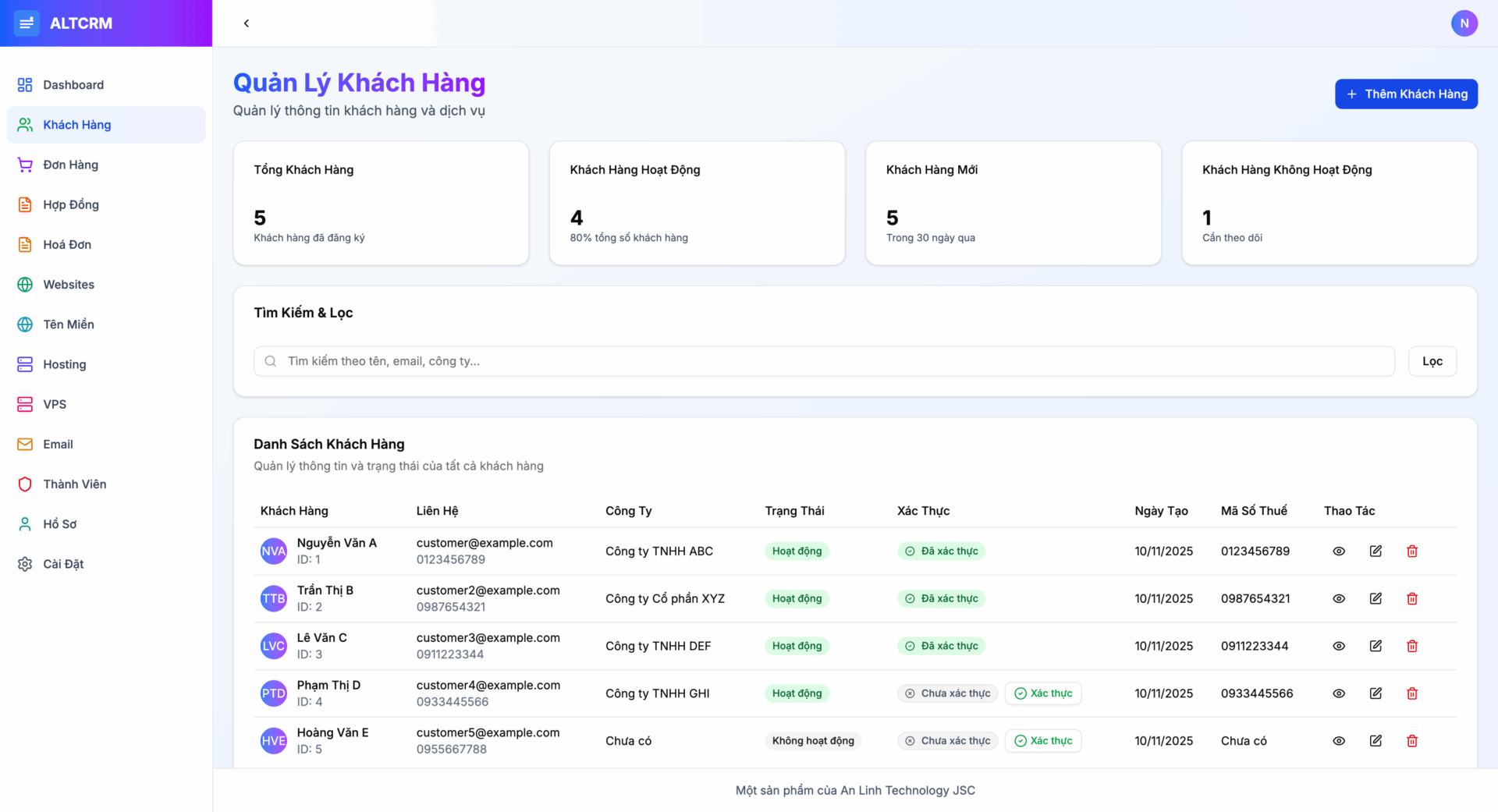The width and height of the screenshot is (1498, 812).
Task: Switch to the Dashboard section
Action: click(73, 84)
